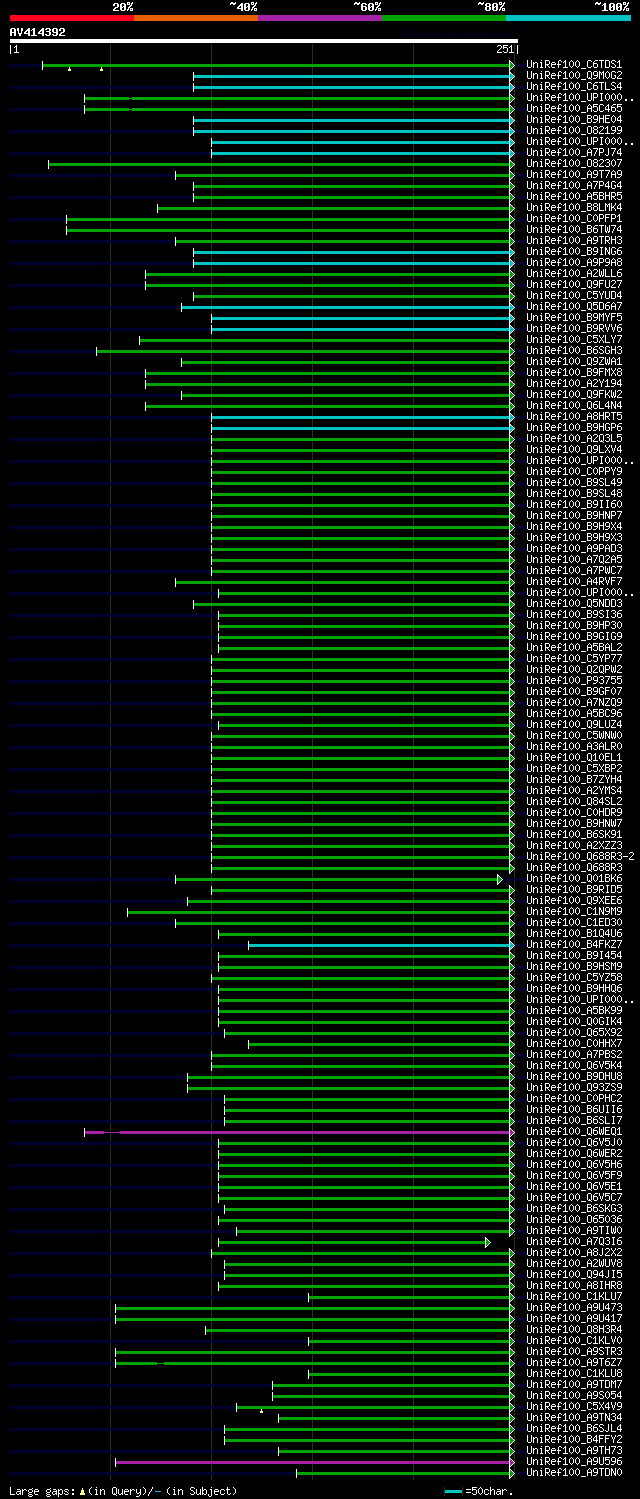Select hit label UniRef100_A7PJ74
Screen dimensions: 640x1499
pyautogui.click(x=574, y=153)
